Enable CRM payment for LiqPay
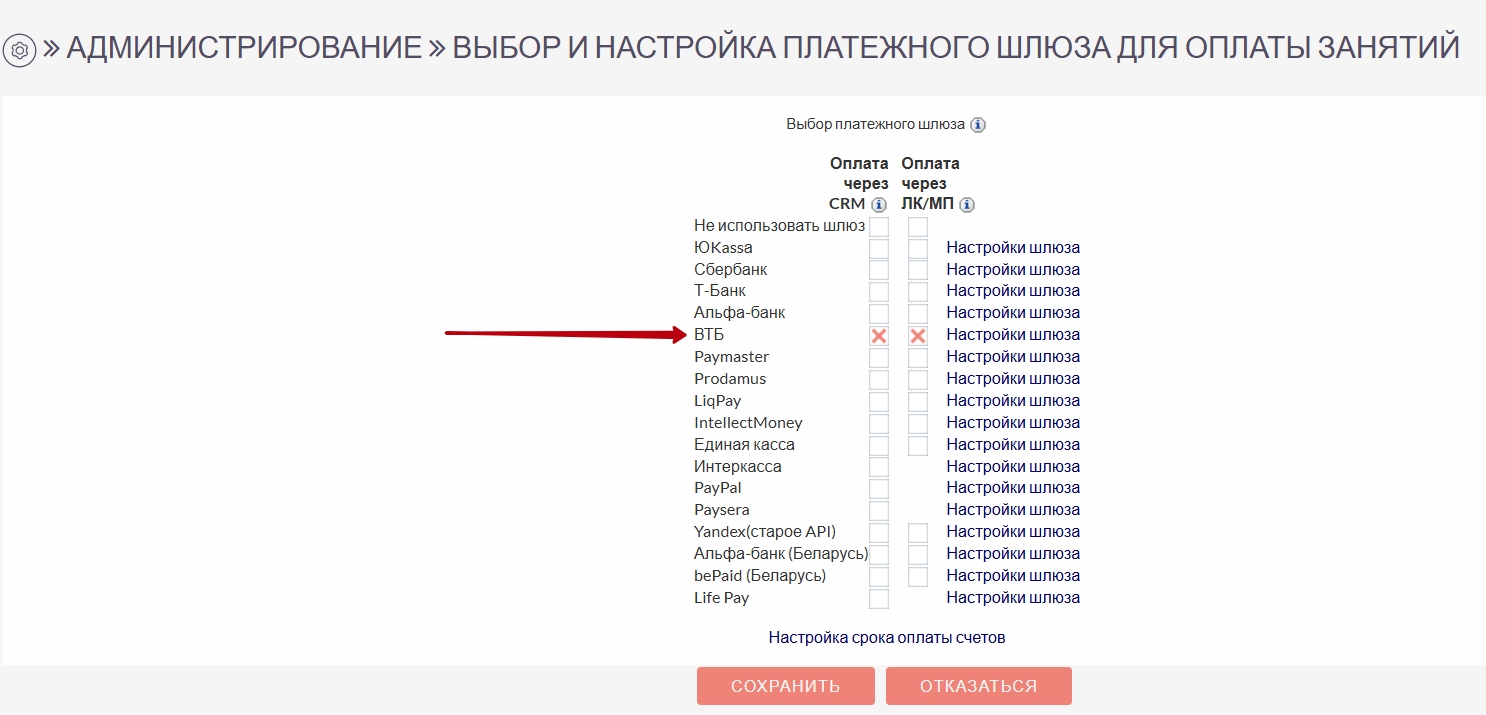The width and height of the screenshot is (1486, 715). [x=879, y=401]
